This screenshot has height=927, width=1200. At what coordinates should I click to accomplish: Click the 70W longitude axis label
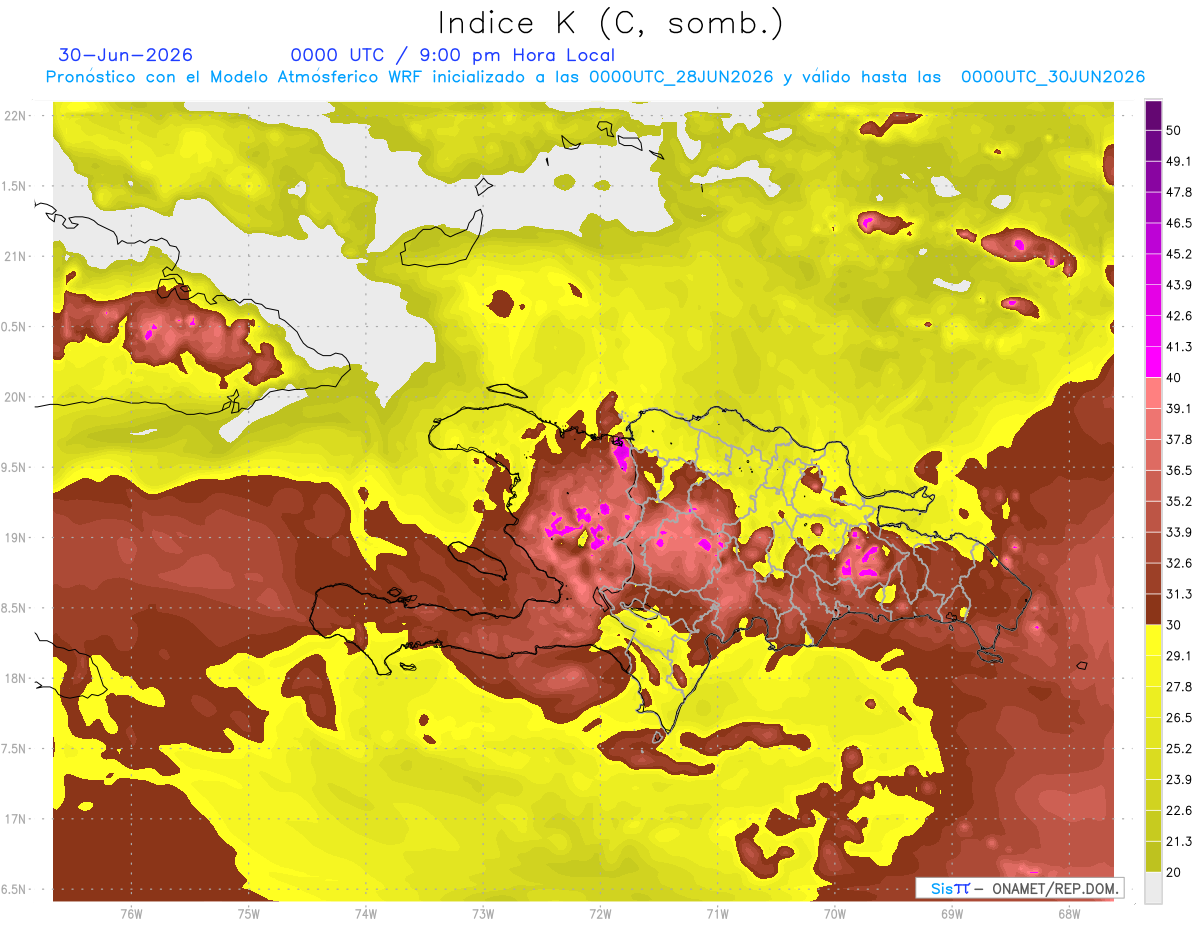[x=835, y=914]
